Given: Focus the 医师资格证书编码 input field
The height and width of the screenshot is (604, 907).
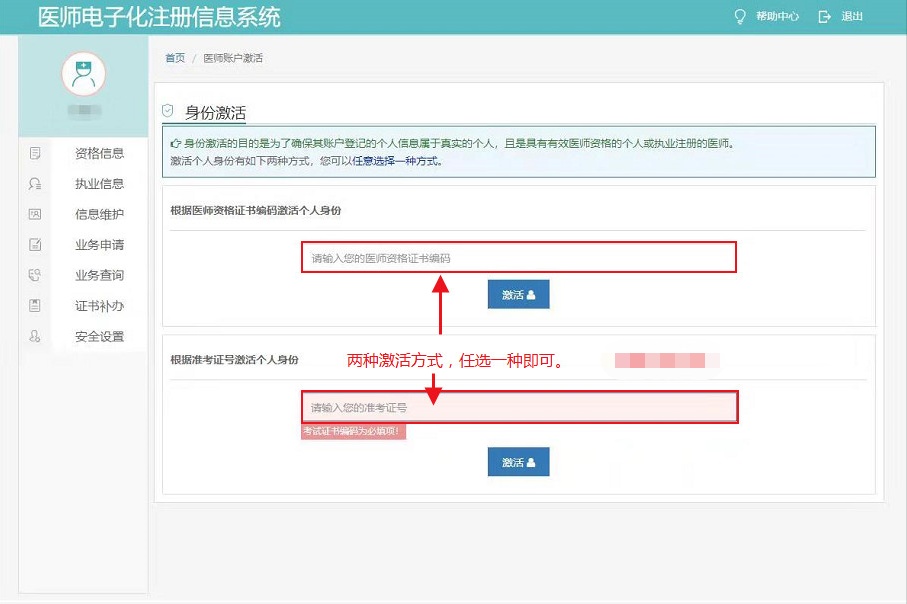Looking at the screenshot, I should (517, 257).
